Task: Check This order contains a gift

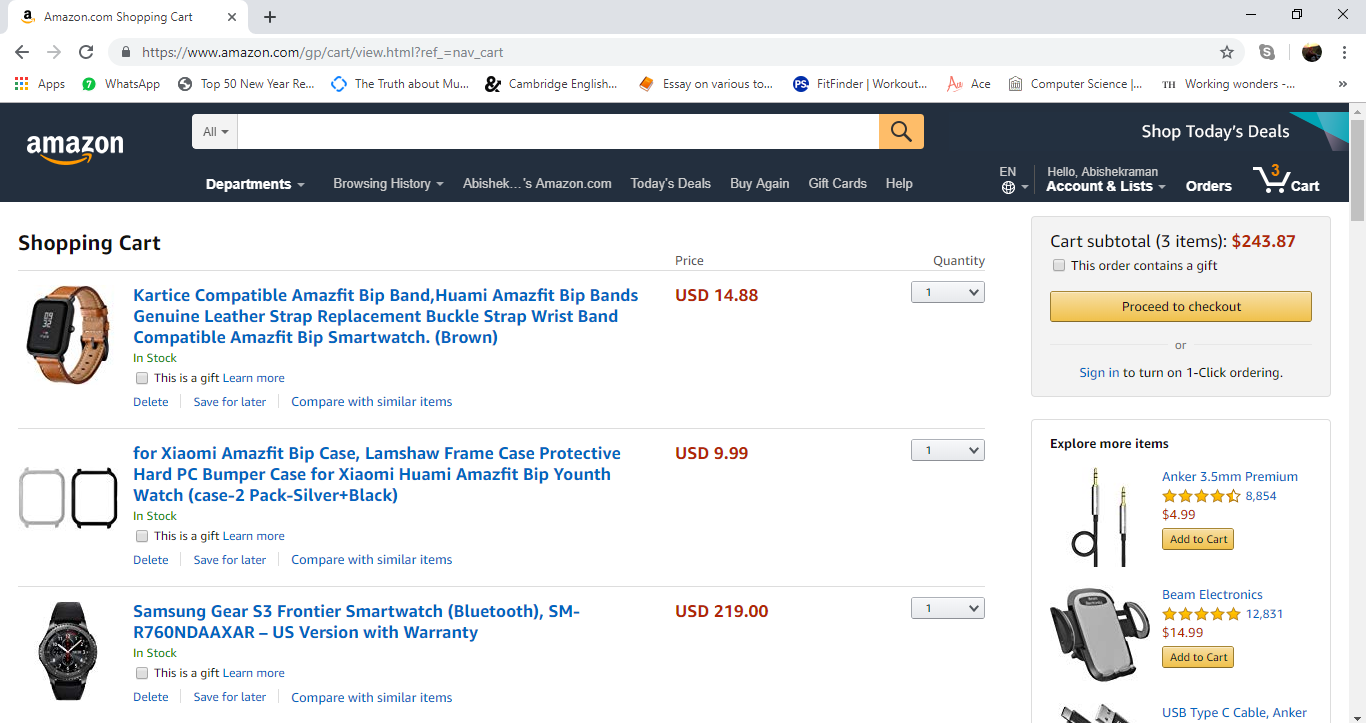Action: coord(1059,265)
